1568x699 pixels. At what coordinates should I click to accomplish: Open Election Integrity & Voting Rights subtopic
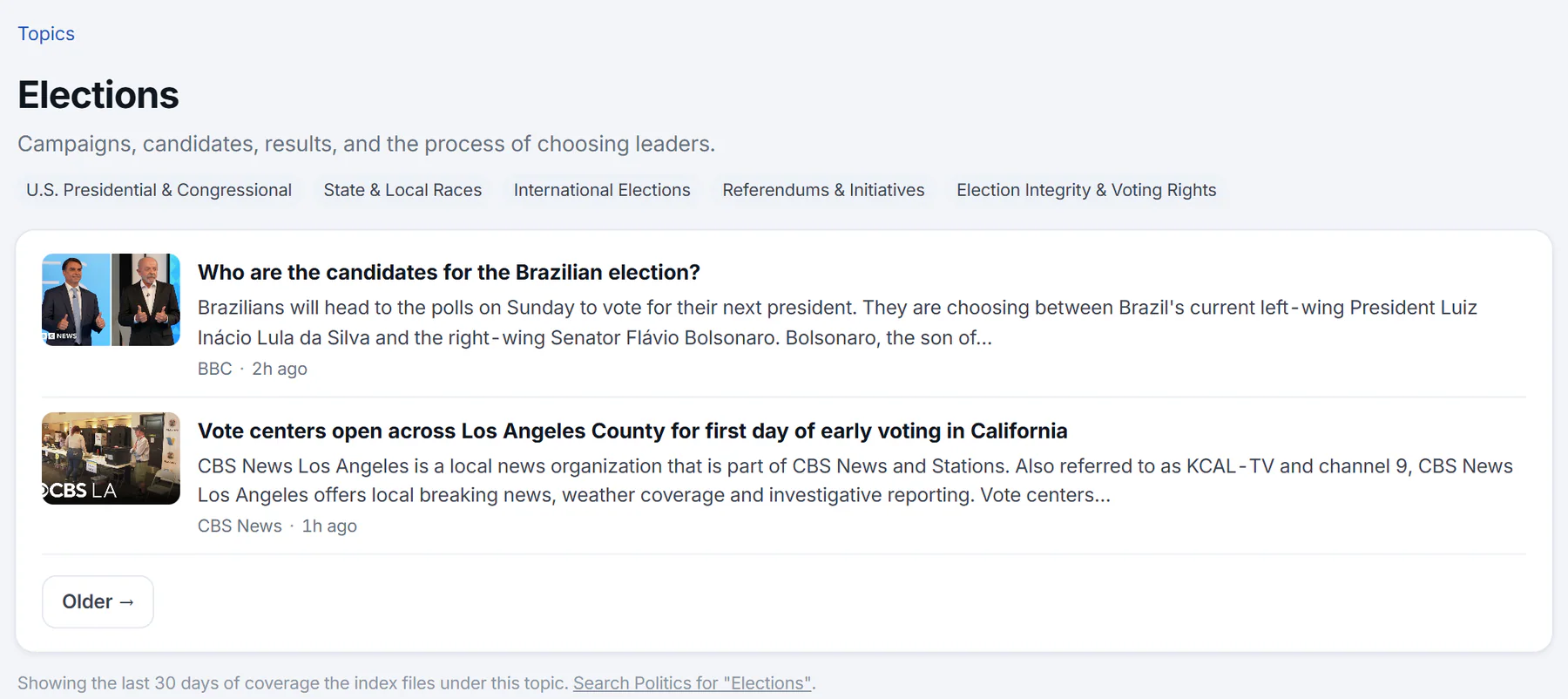[1086, 190]
